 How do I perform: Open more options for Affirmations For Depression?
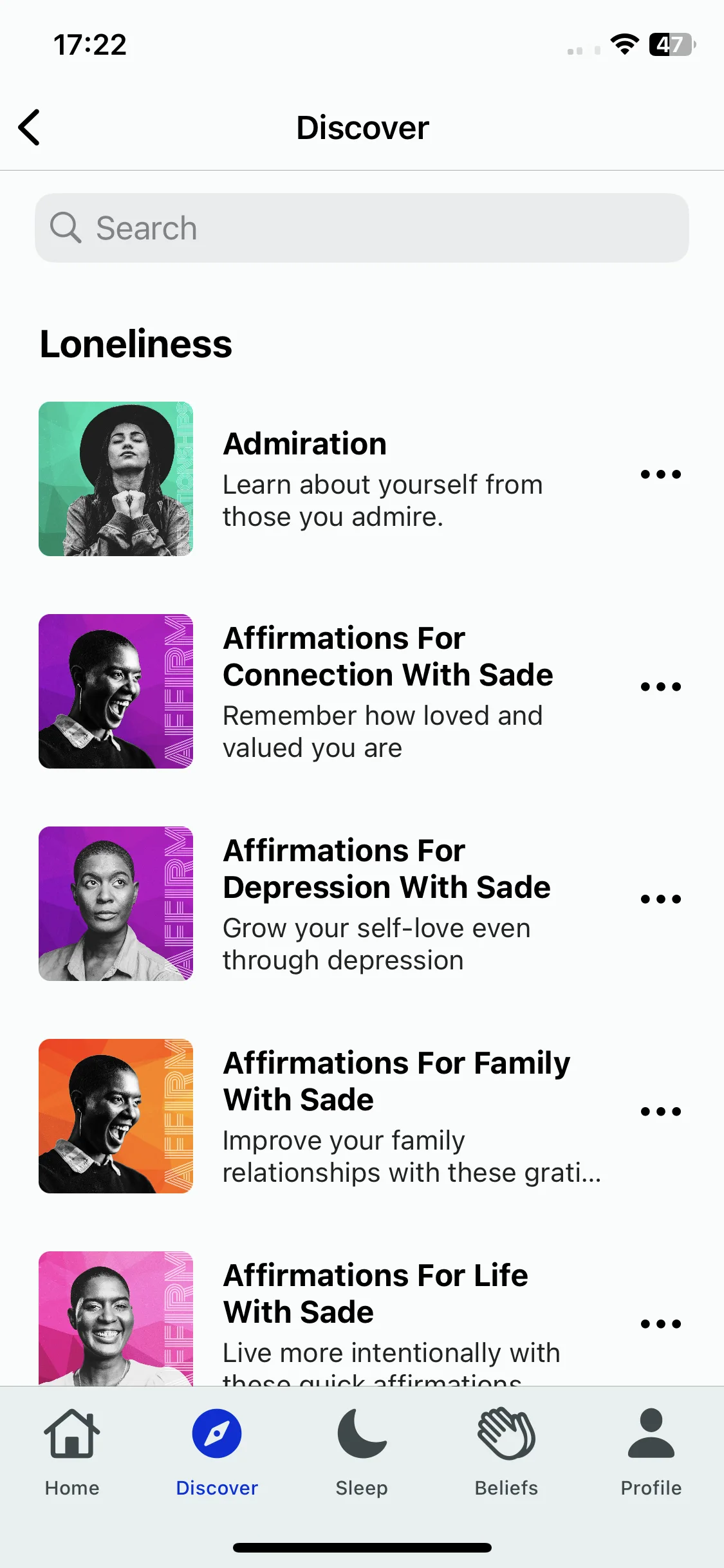click(661, 899)
